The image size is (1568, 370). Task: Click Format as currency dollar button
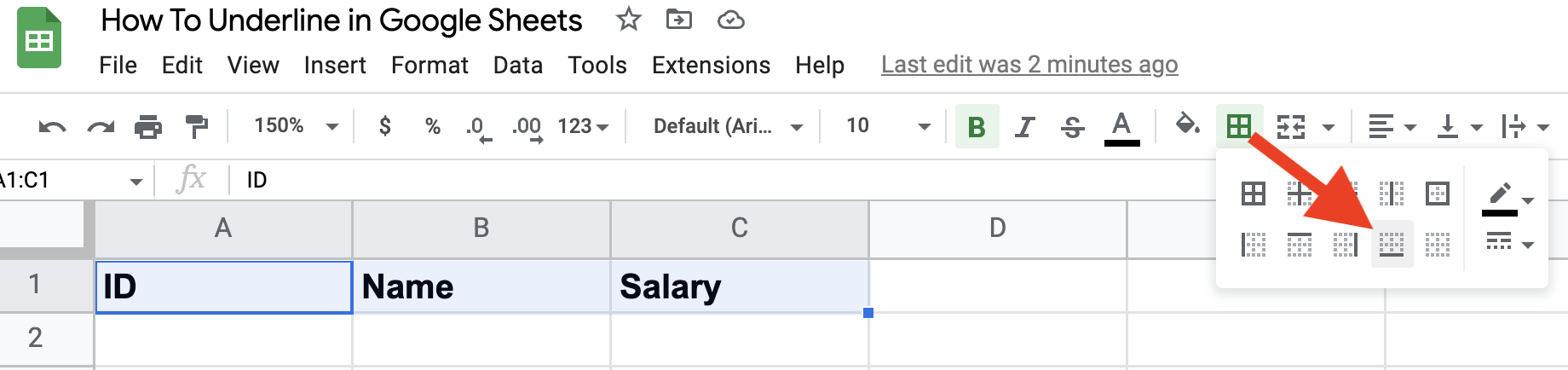point(385,126)
